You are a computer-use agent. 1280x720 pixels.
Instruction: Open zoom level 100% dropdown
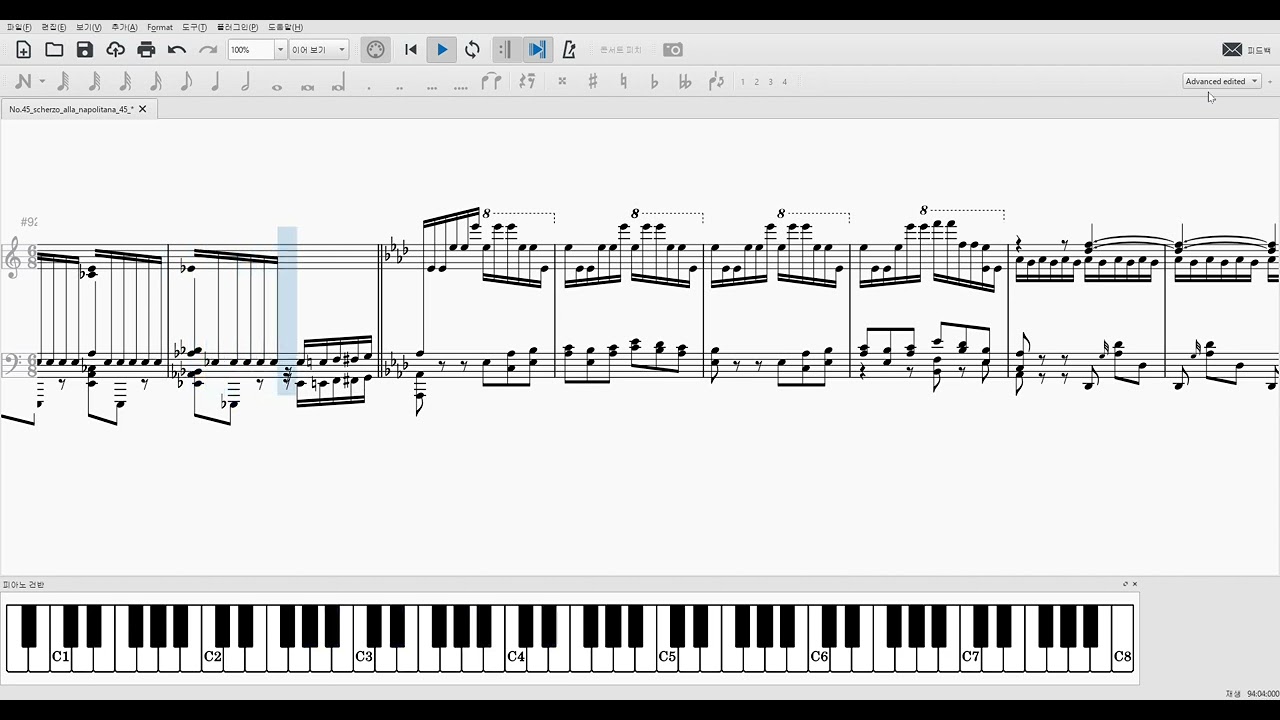coord(280,49)
